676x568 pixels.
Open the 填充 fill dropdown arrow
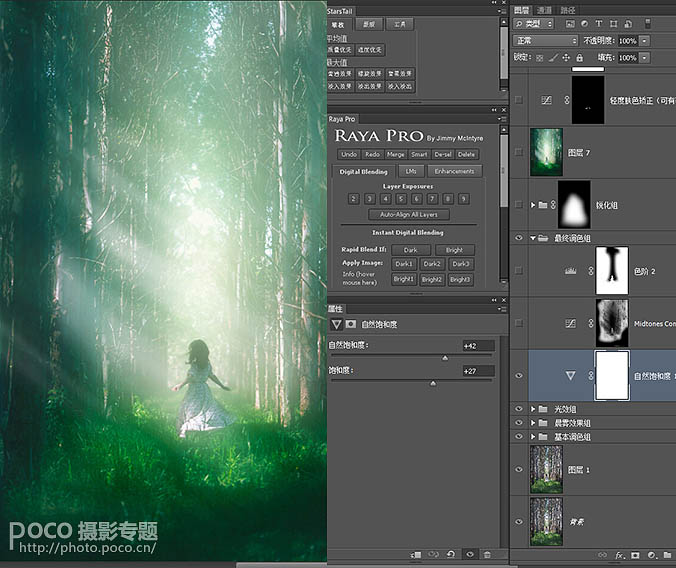[x=645, y=57]
